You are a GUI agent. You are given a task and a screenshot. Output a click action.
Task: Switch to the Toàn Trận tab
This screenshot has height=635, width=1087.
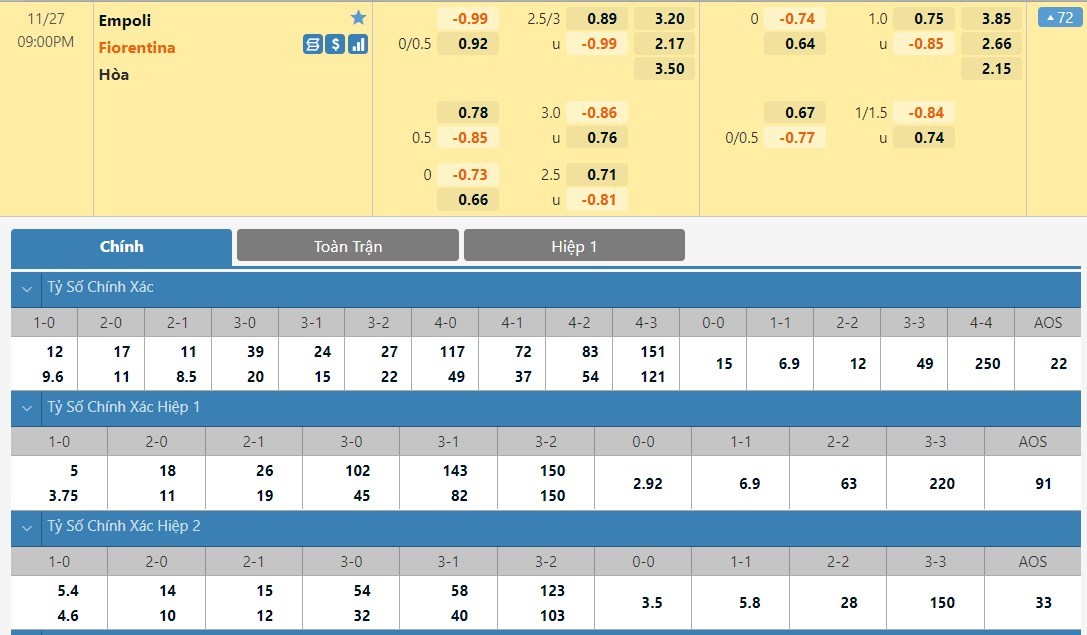click(x=347, y=246)
